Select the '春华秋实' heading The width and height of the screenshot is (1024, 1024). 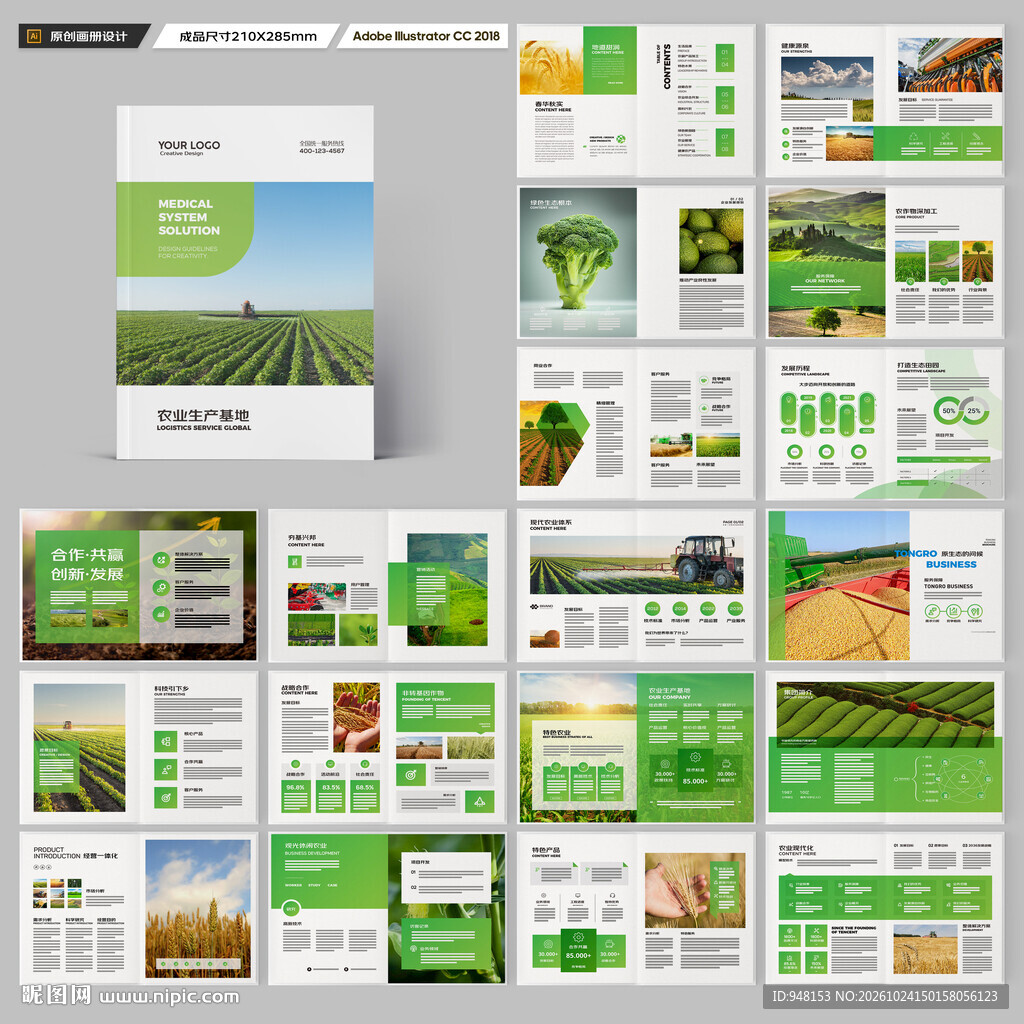click(549, 104)
